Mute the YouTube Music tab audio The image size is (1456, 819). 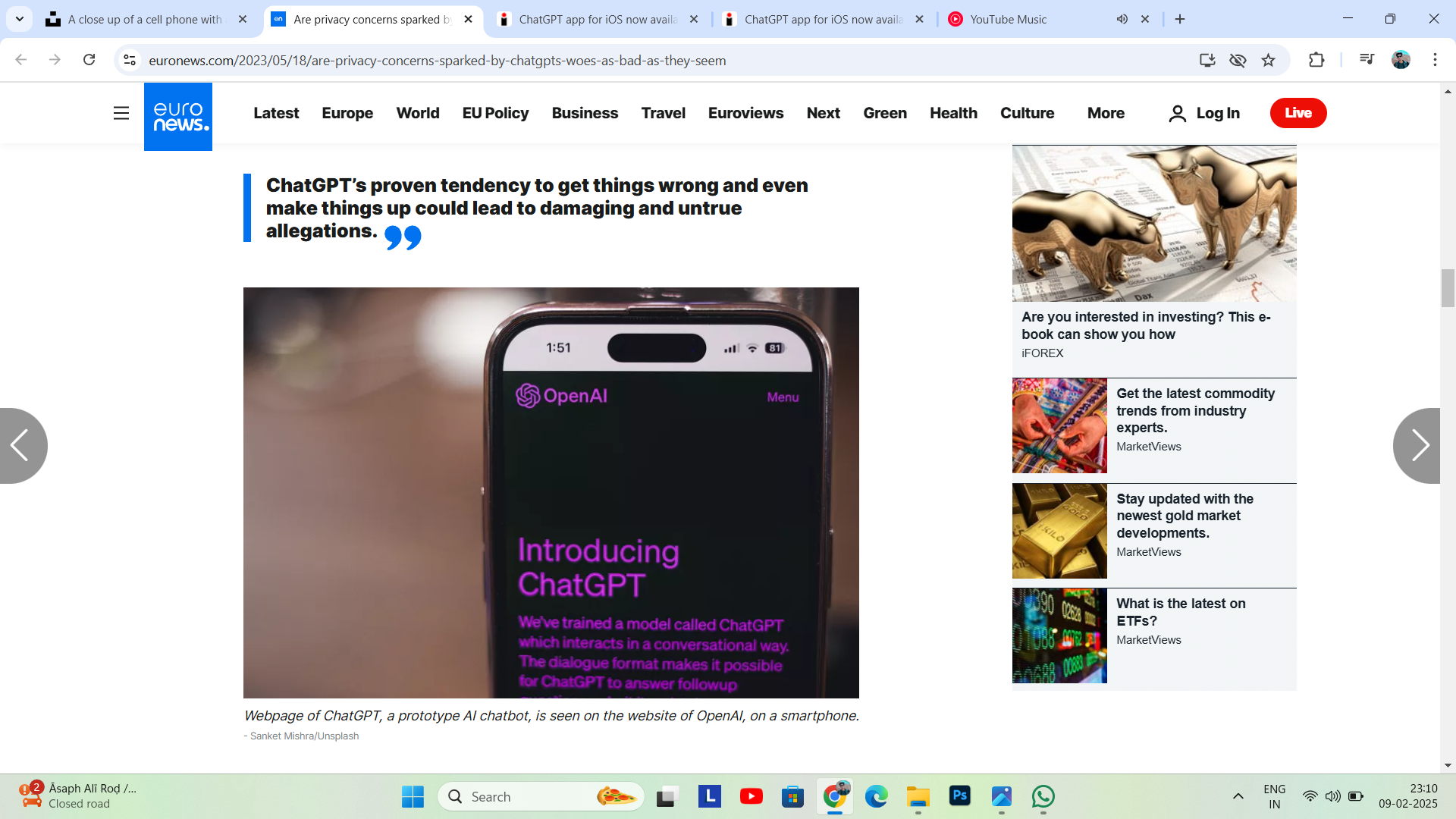1122,19
